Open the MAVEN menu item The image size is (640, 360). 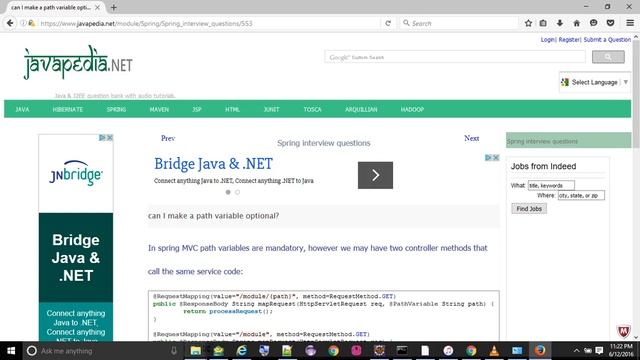point(159,109)
